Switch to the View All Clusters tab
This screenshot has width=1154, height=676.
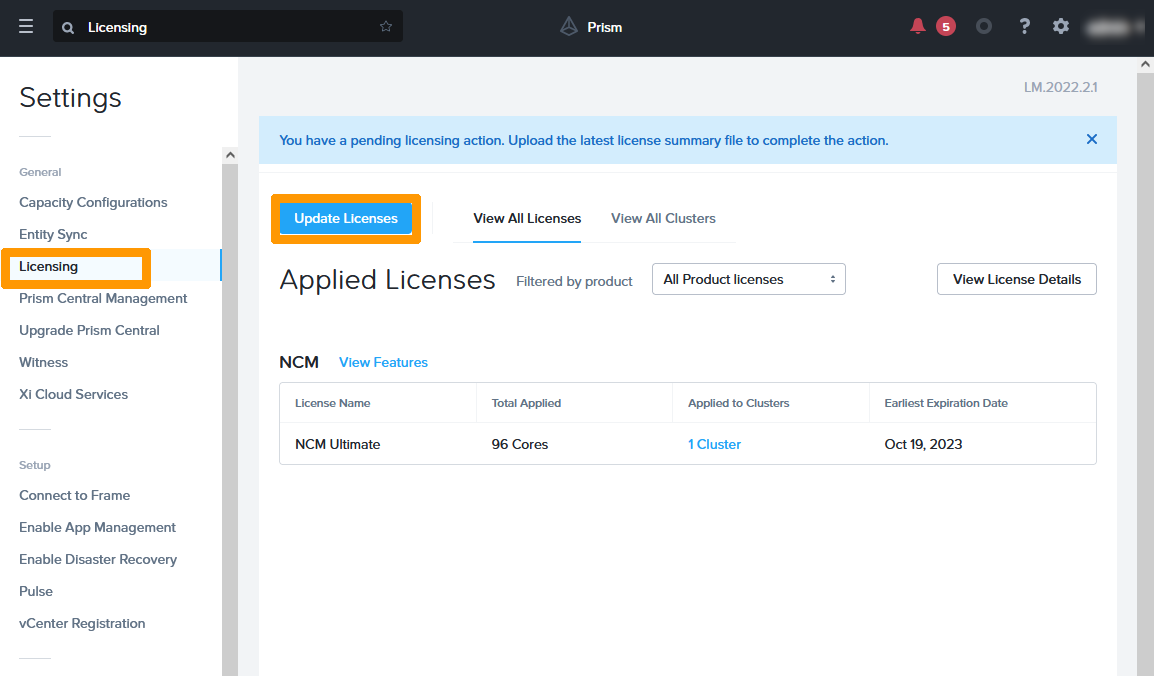pos(662,218)
